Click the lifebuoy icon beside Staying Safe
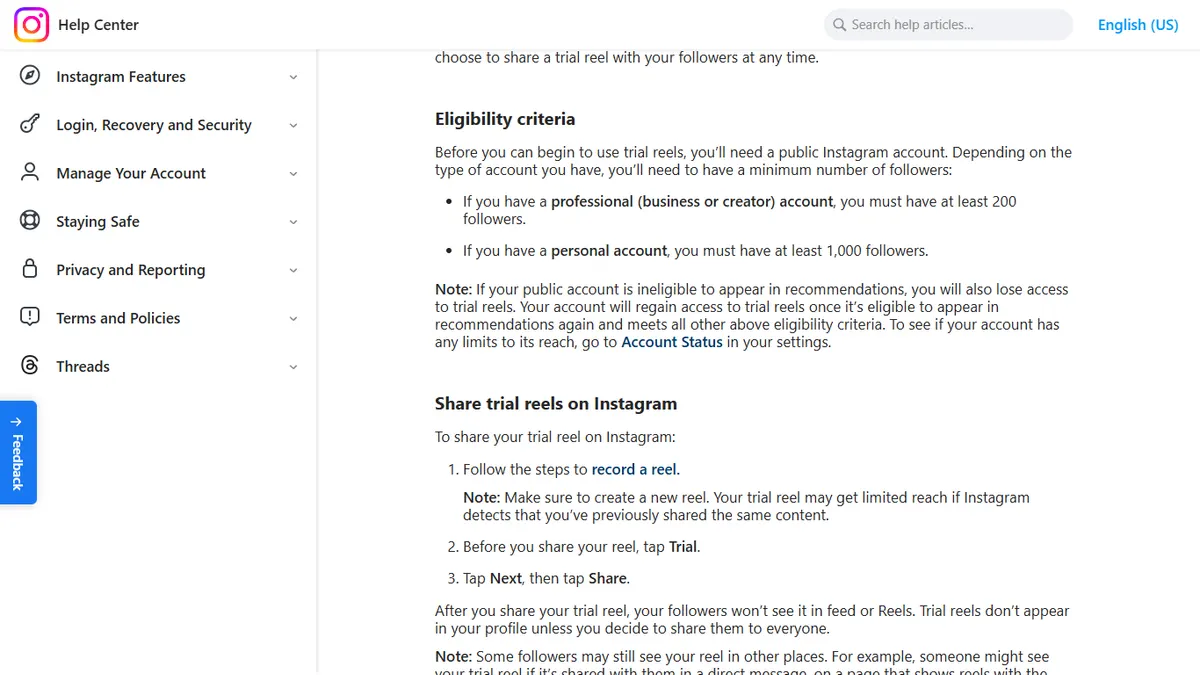1200x675 pixels. click(30, 221)
